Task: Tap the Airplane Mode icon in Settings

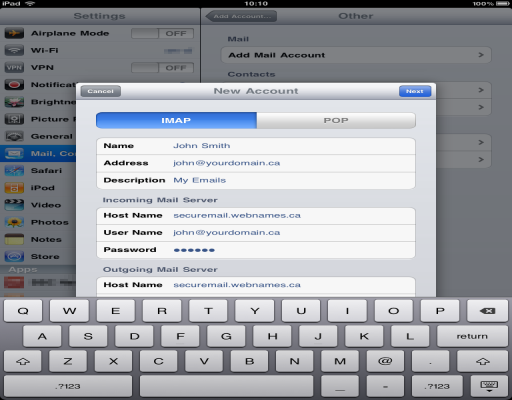Action: pyautogui.click(x=14, y=33)
